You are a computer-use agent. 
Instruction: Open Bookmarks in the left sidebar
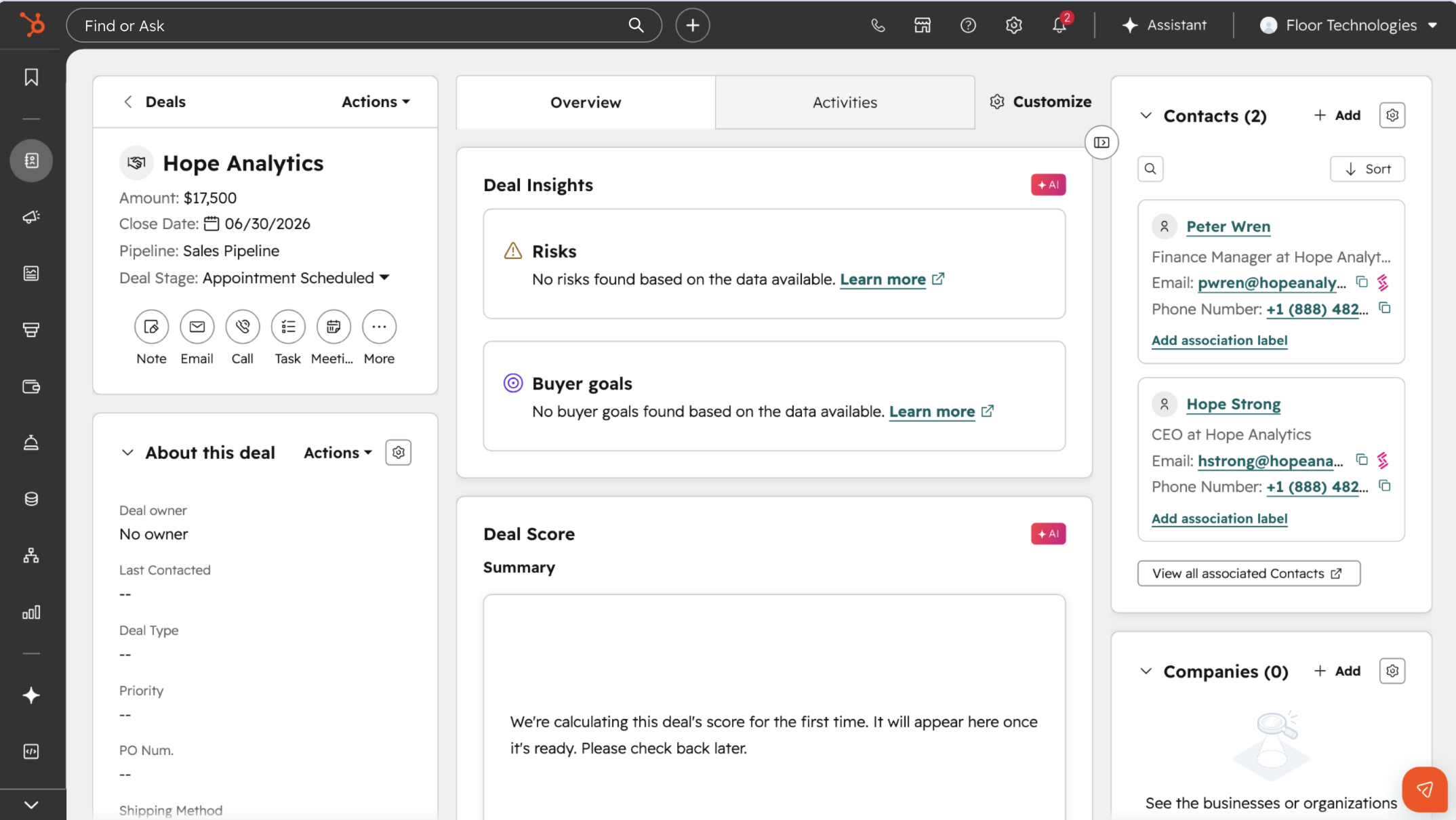[31, 77]
